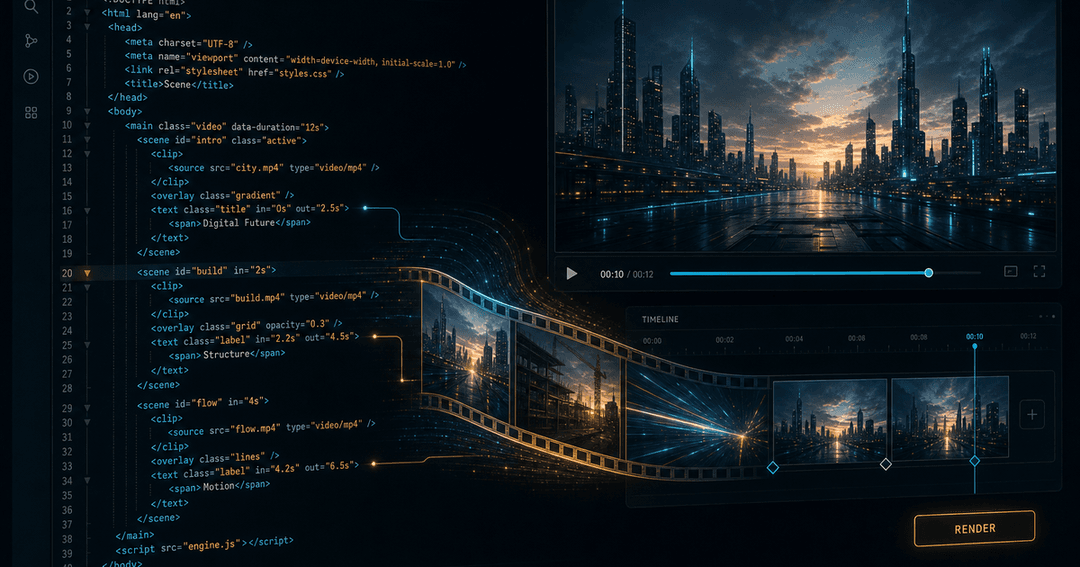Click the TIMELINE panel heading
The width and height of the screenshot is (1080, 567).
[660, 319]
